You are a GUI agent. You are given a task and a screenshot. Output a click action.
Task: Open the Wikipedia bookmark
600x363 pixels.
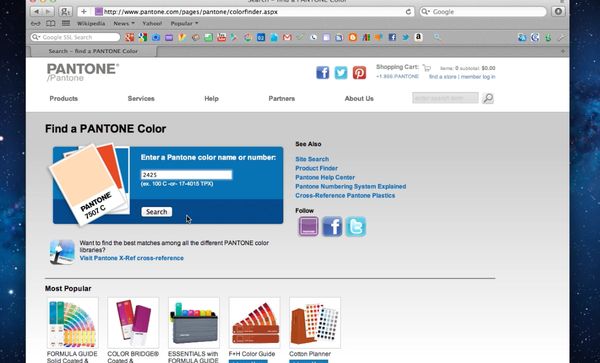[91, 23]
